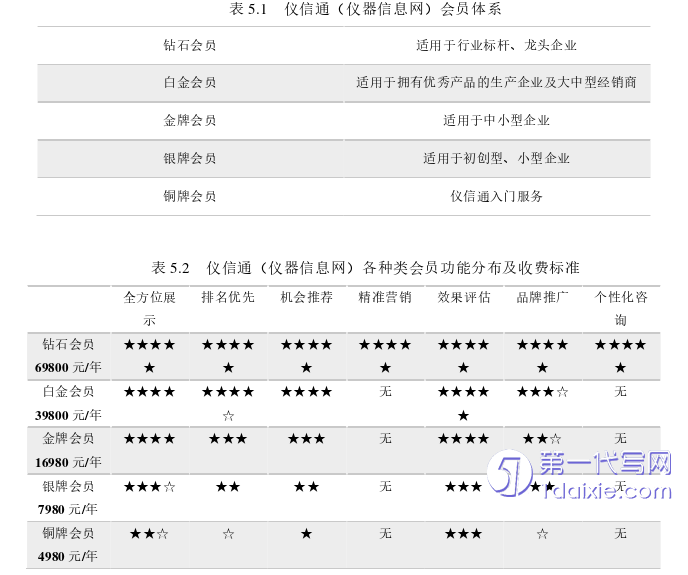Select '银牌会员' beside '适用于初创型、小型企业'

[190, 158]
